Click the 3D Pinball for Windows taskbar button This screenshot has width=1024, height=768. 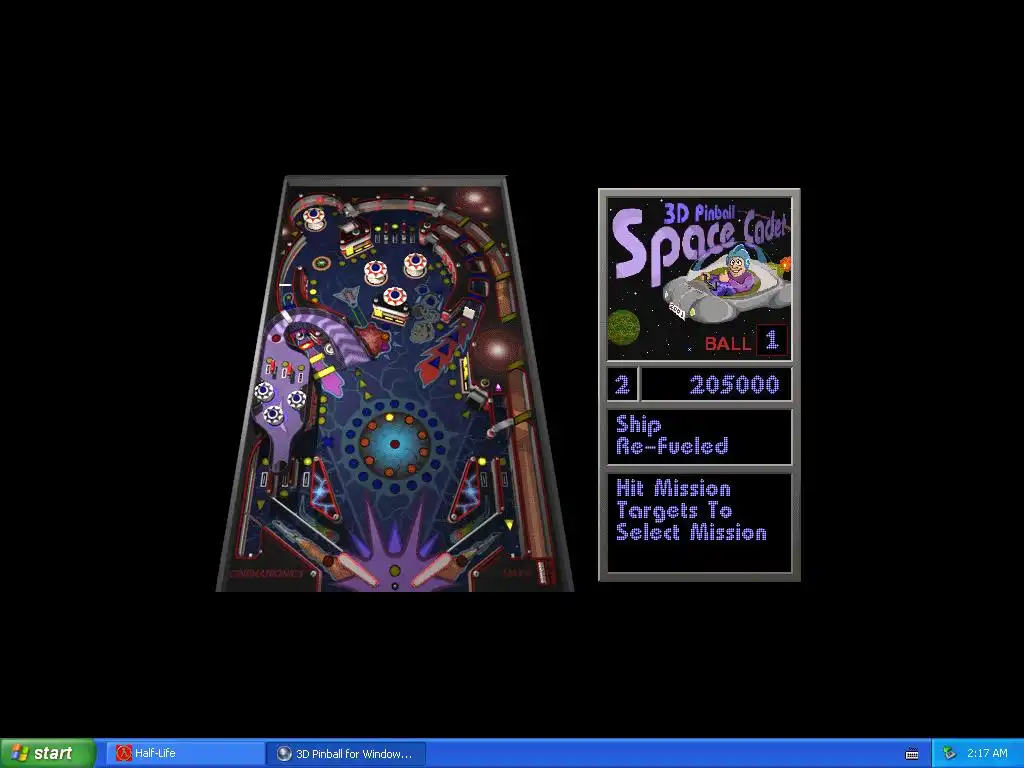[346, 754]
